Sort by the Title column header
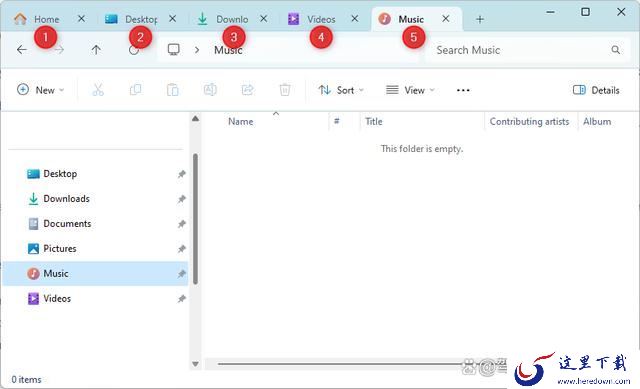Image resolution: width=640 pixels, height=389 pixels. 374,122
